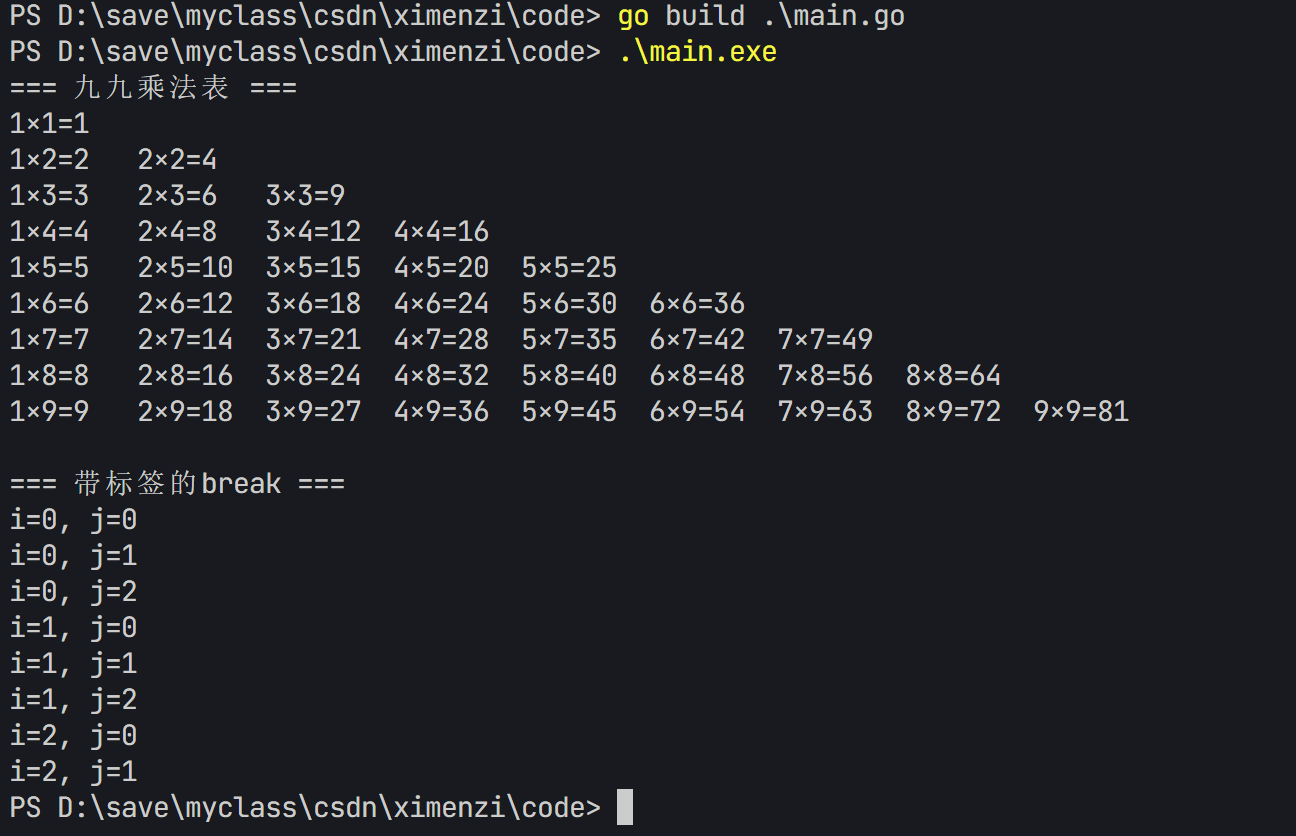Screen dimensions: 1296x836
Task: Click the 'go build .\main.go' command text
Action: coord(761,16)
